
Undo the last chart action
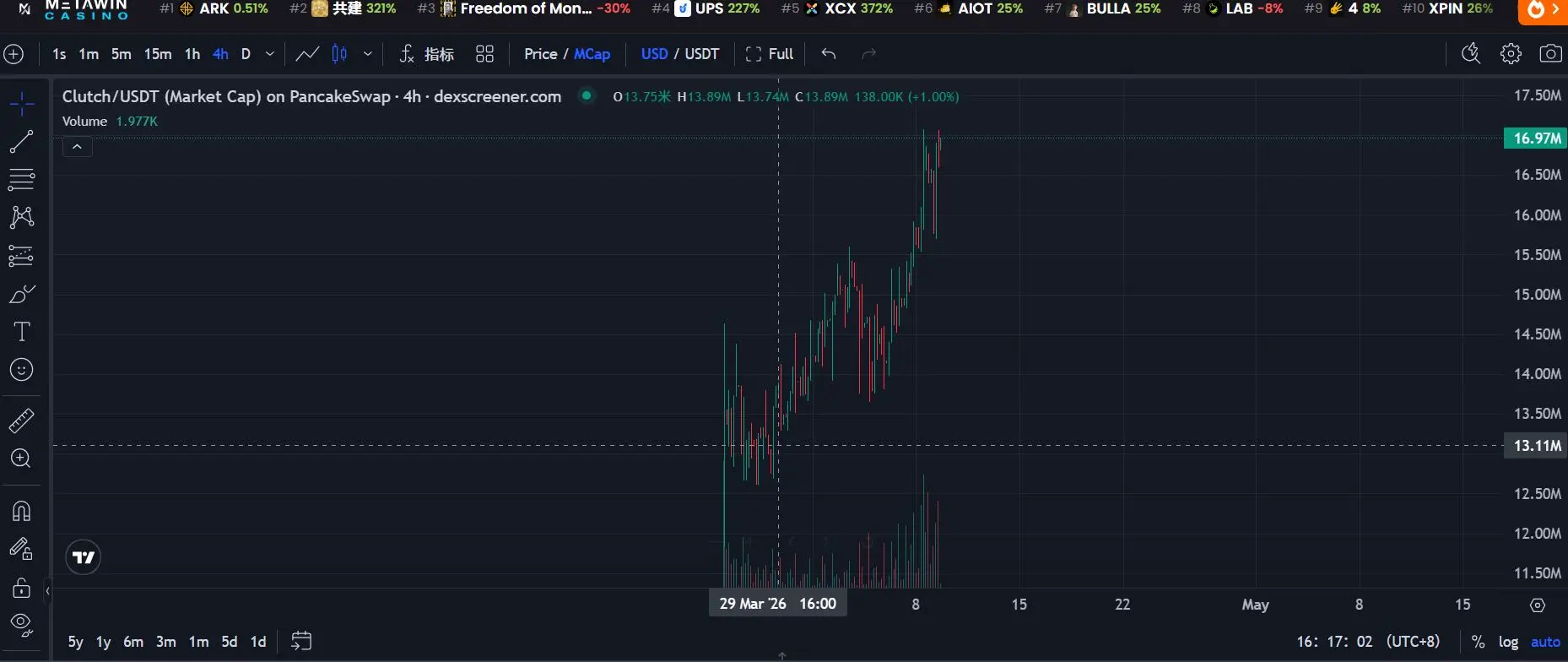829,54
